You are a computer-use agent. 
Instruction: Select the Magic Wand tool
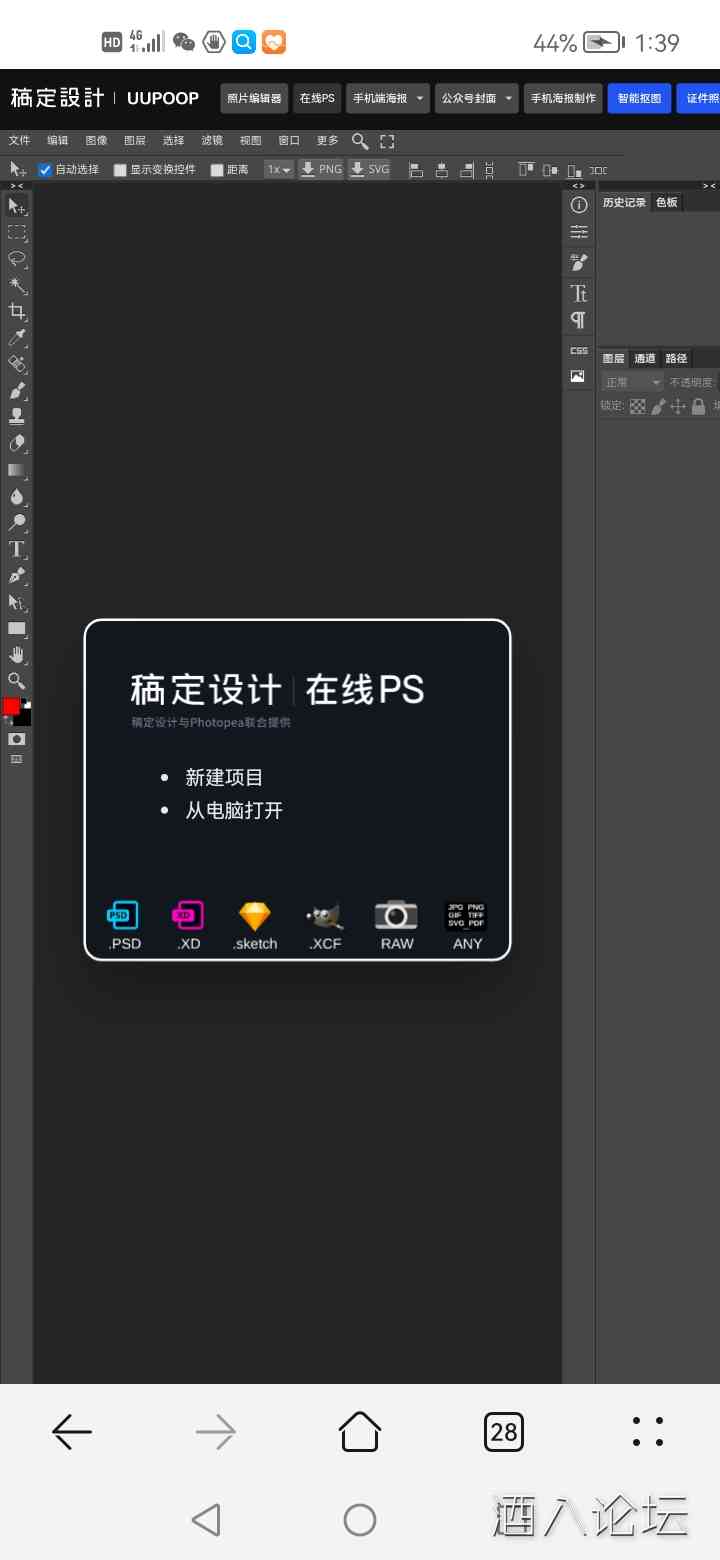(x=16, y=285)
